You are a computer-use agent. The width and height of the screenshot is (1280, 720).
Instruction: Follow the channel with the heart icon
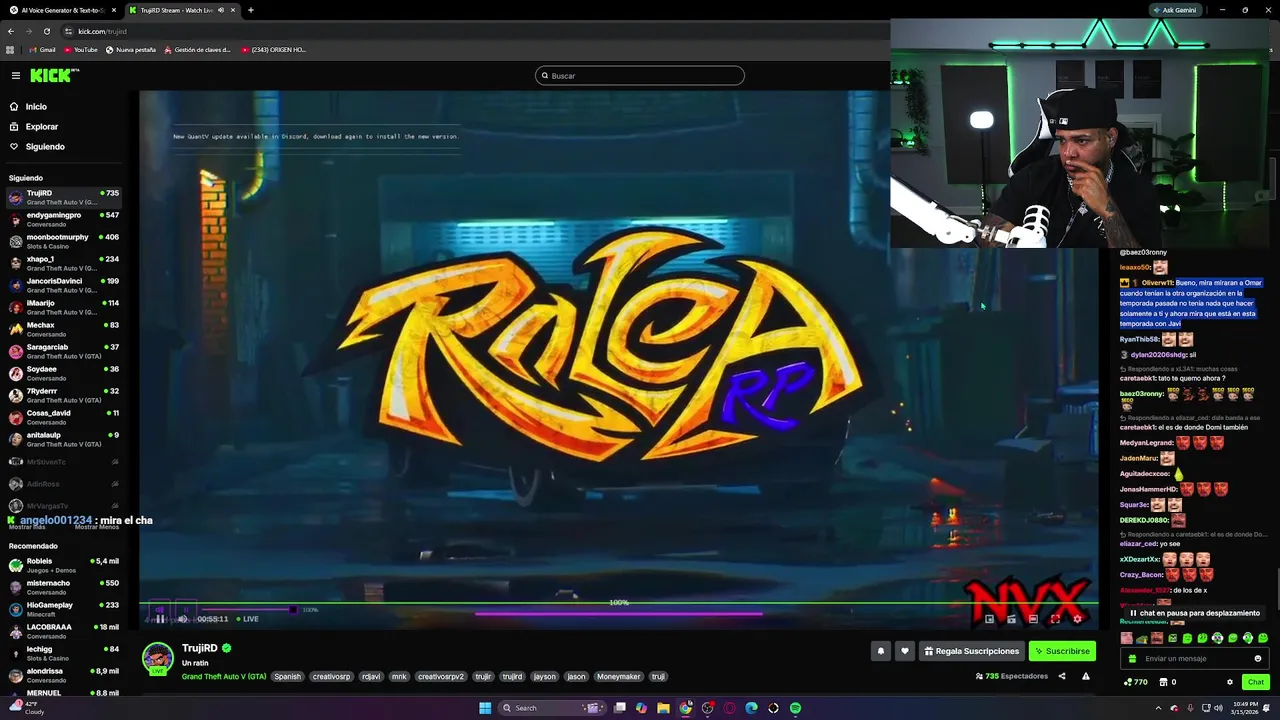pyautogui.click(x=905, y=651)
